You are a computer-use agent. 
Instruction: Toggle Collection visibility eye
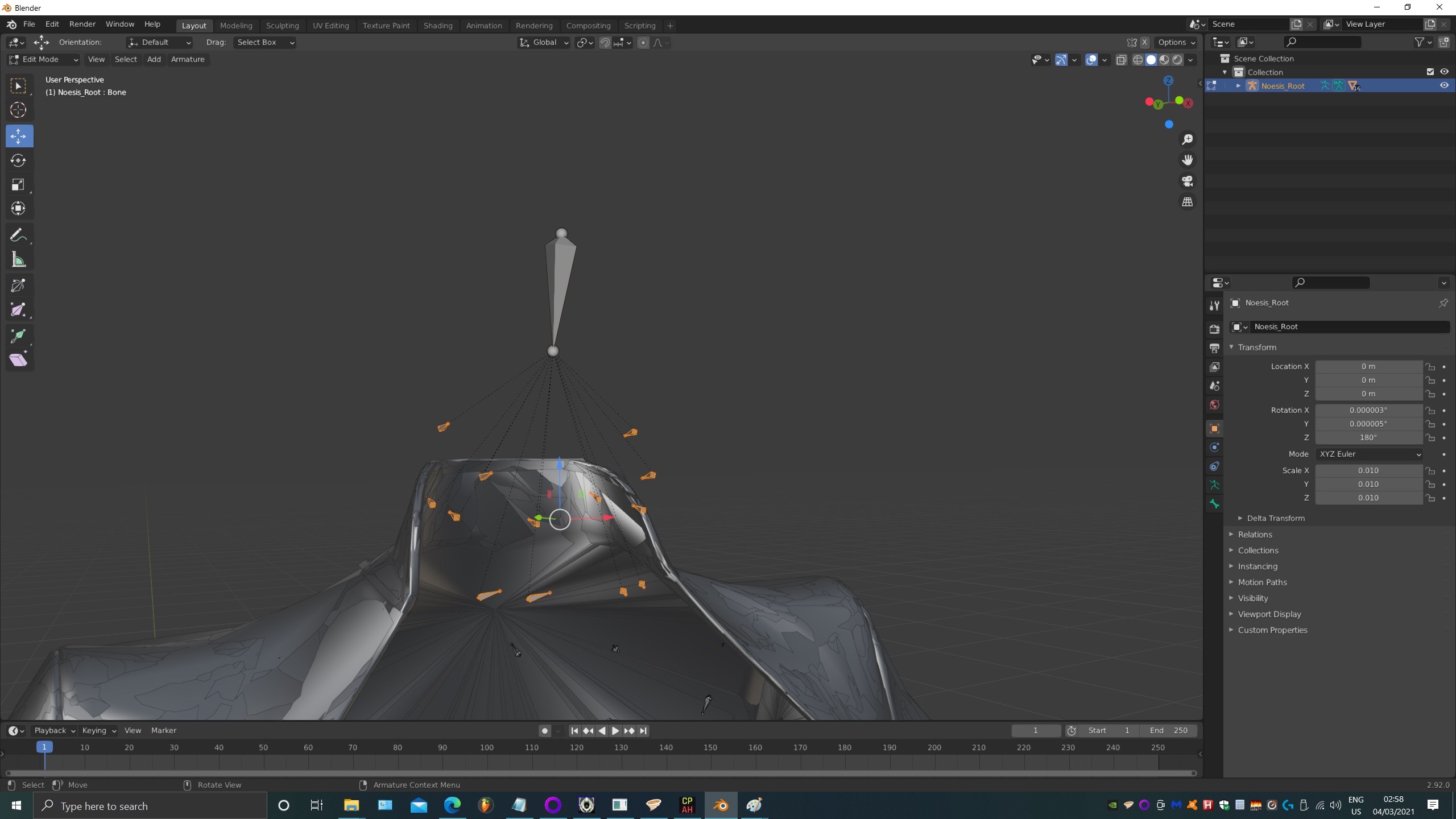tap(1443, 72)
